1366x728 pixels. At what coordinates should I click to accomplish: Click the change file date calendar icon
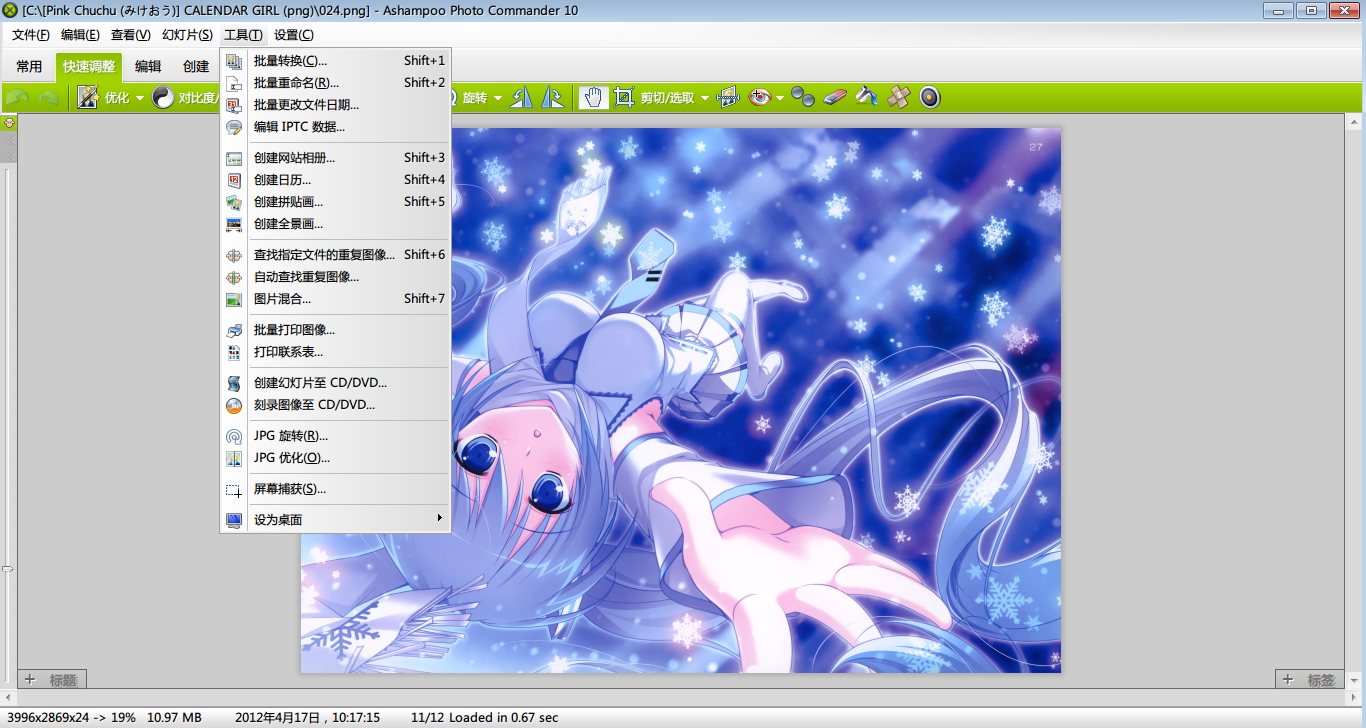[x=234, y=105]
